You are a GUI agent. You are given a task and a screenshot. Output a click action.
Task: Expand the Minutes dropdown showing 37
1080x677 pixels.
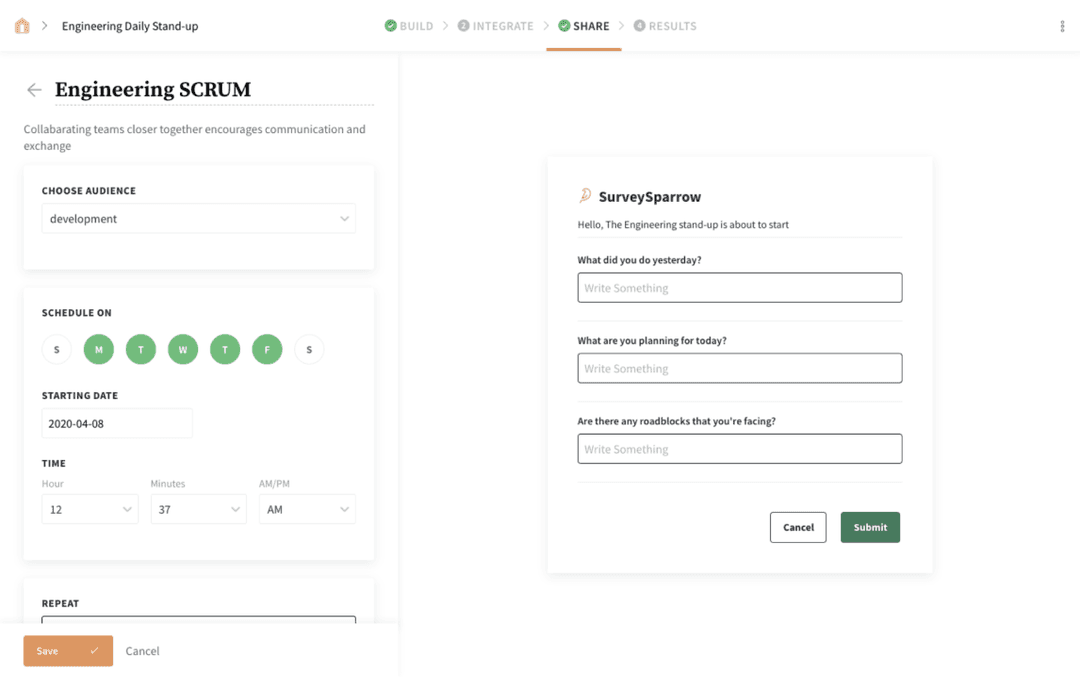coord(198,509)
